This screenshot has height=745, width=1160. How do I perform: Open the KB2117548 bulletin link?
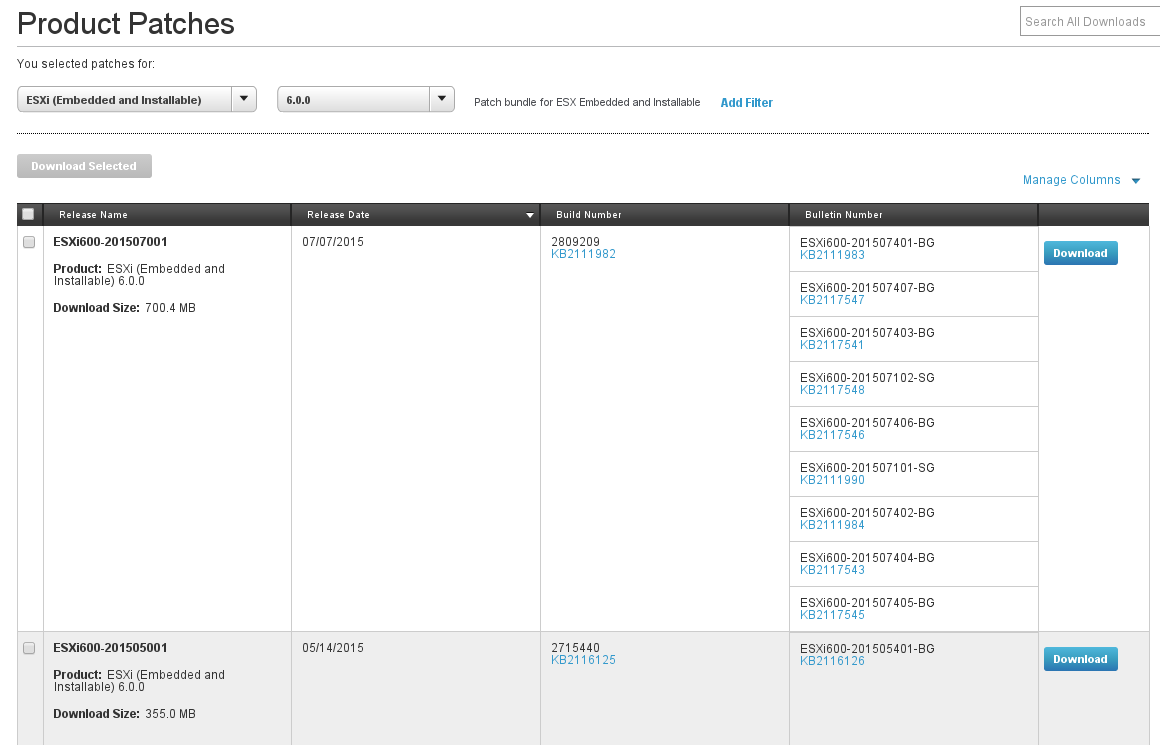(832, 391)
